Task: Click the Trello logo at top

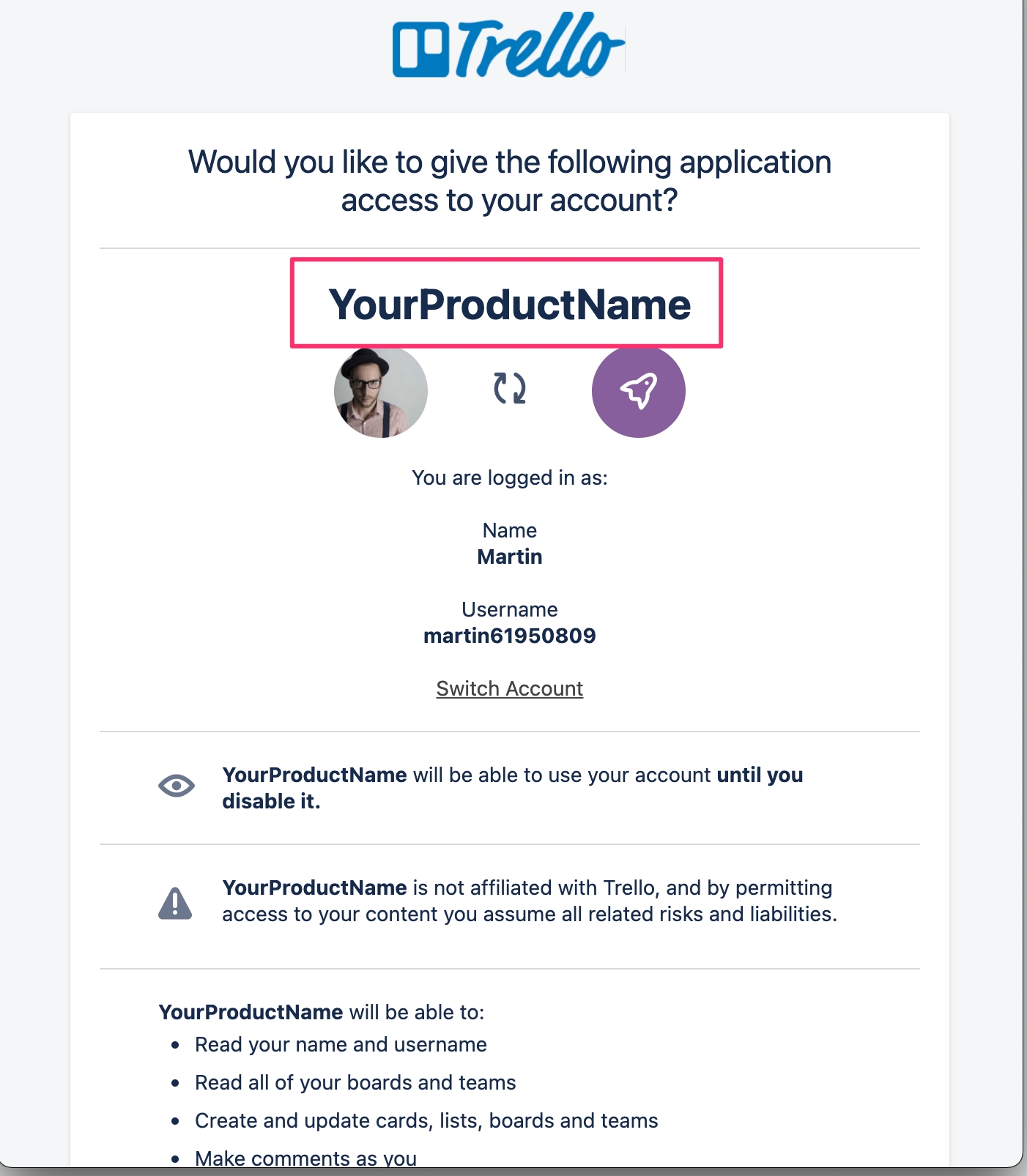Action: pos(508,47)
